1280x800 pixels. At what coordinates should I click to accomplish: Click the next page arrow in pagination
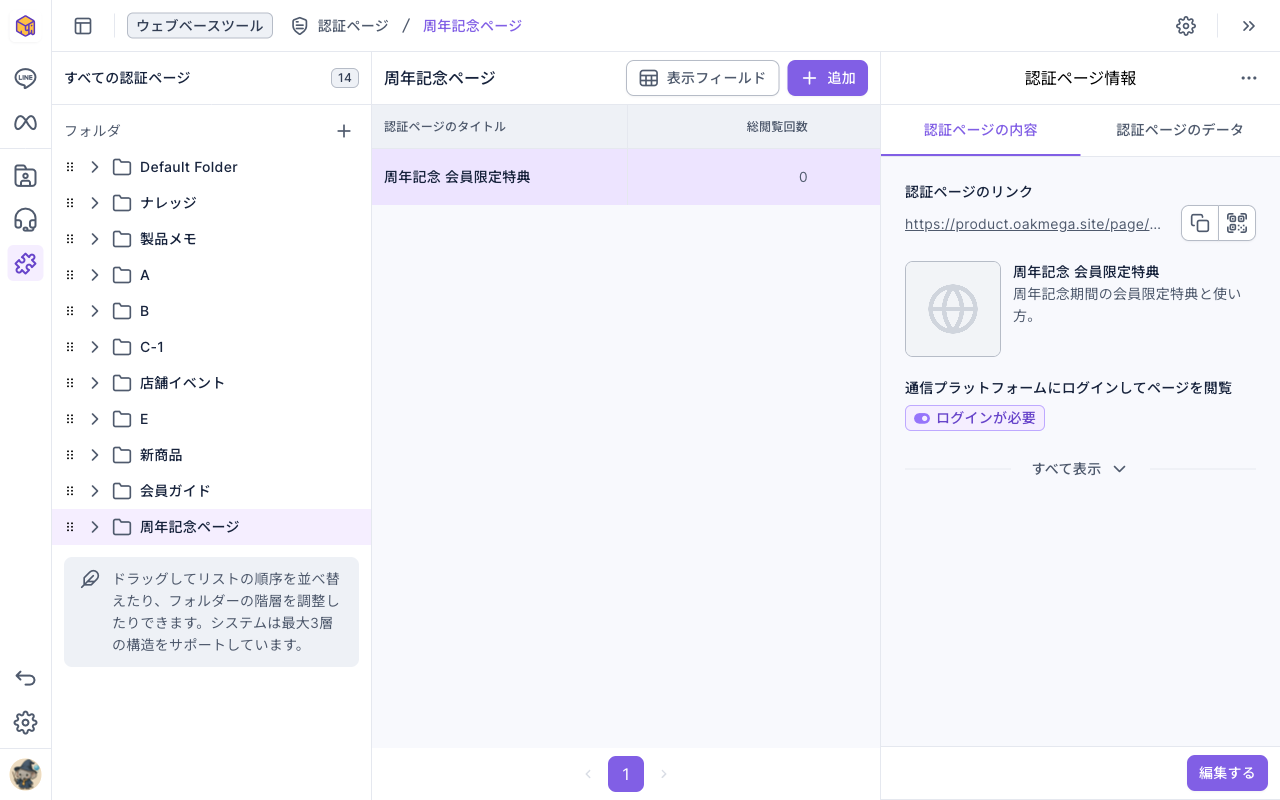[x=664, y=774]
